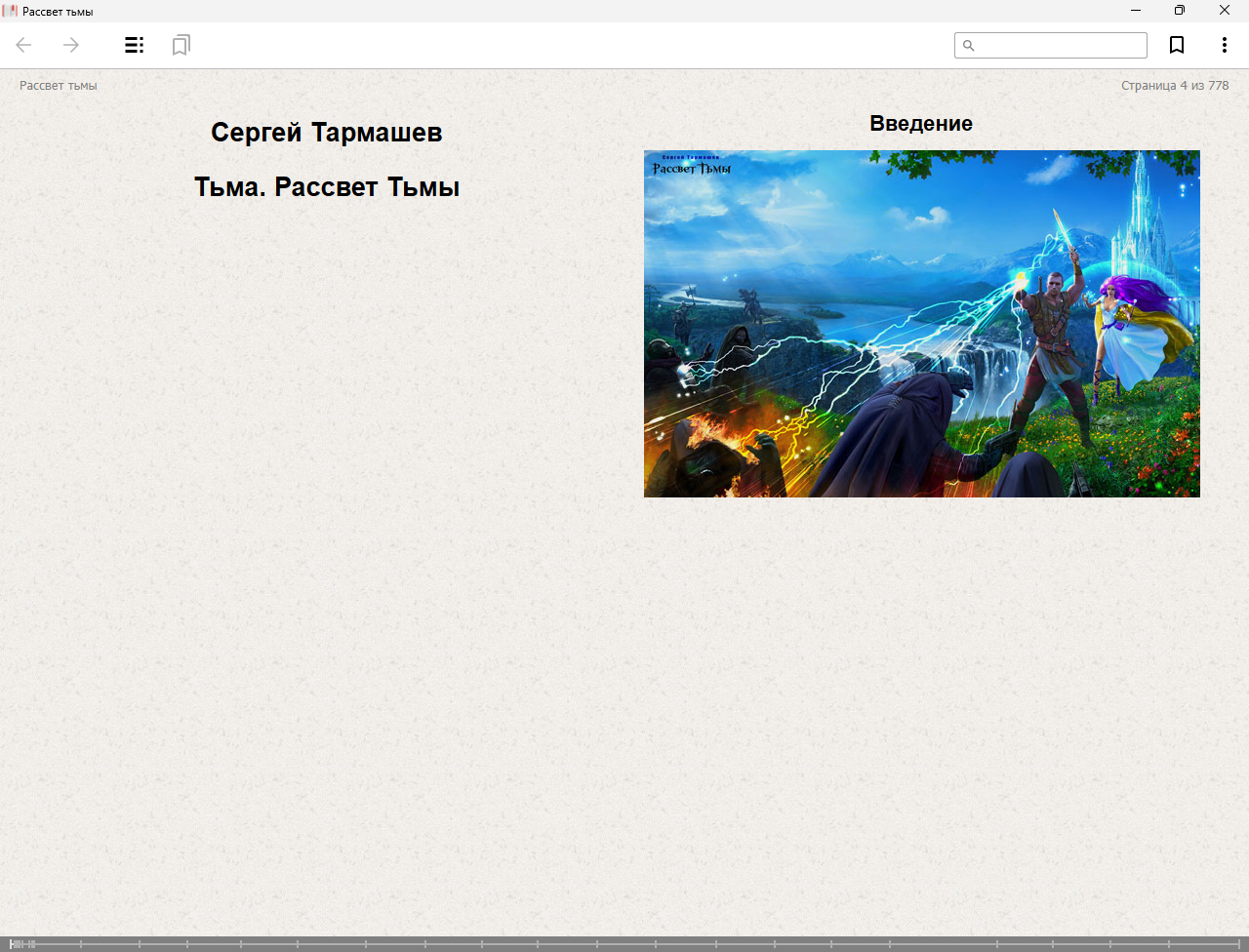Click the book cover illustration
The image size is (1249, 952).
point(922,324)
